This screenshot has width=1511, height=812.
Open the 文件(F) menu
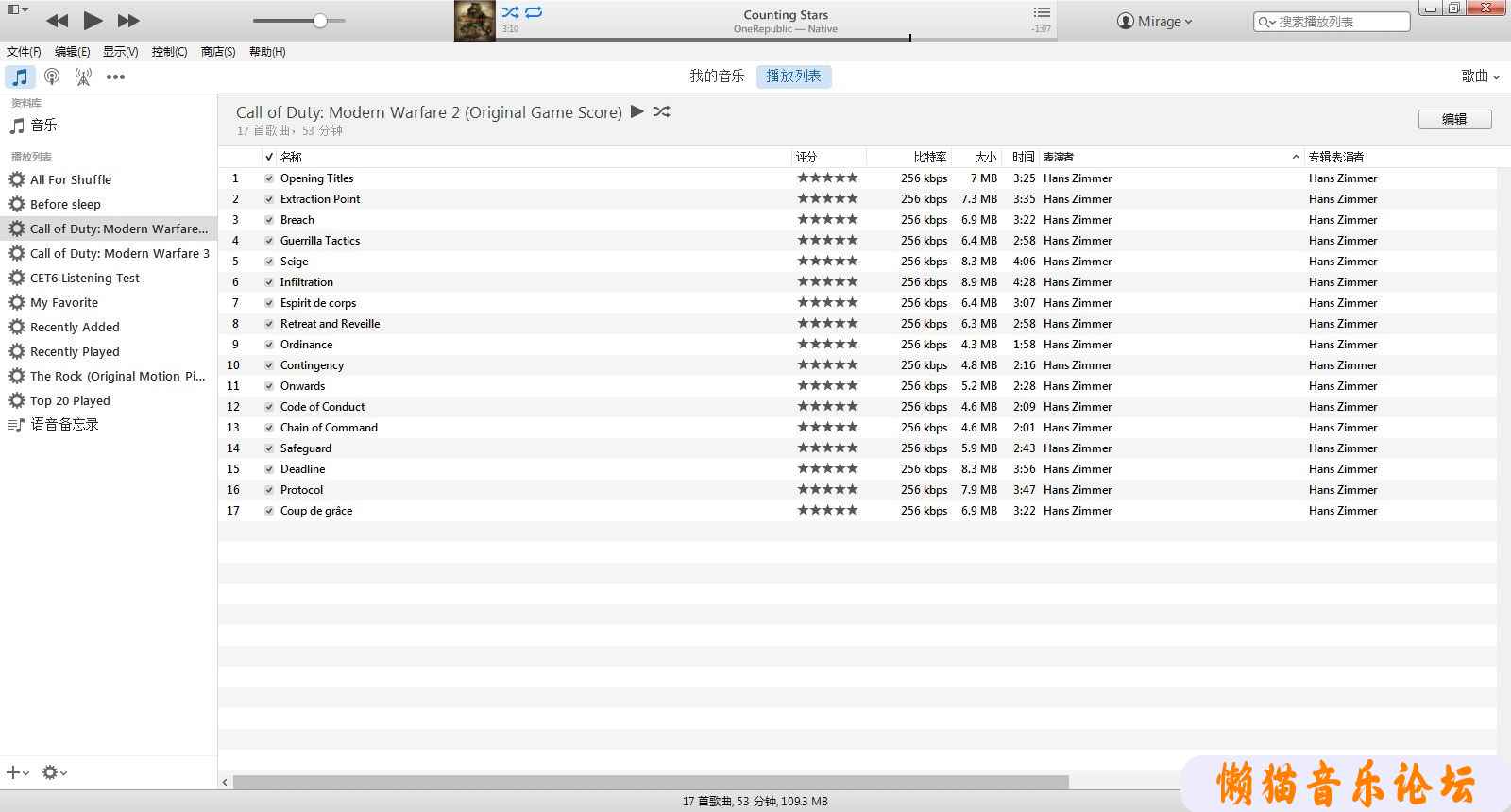(x=24, y=52)
